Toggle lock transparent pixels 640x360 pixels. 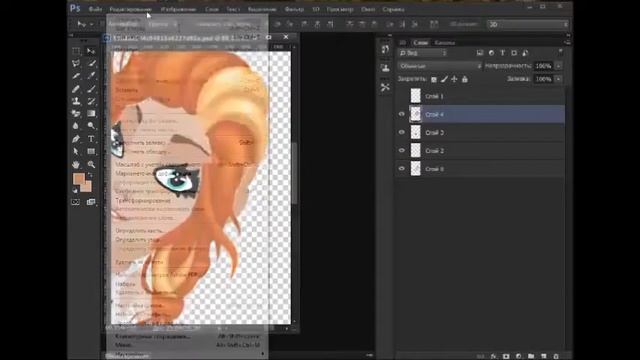click(434, 79)
